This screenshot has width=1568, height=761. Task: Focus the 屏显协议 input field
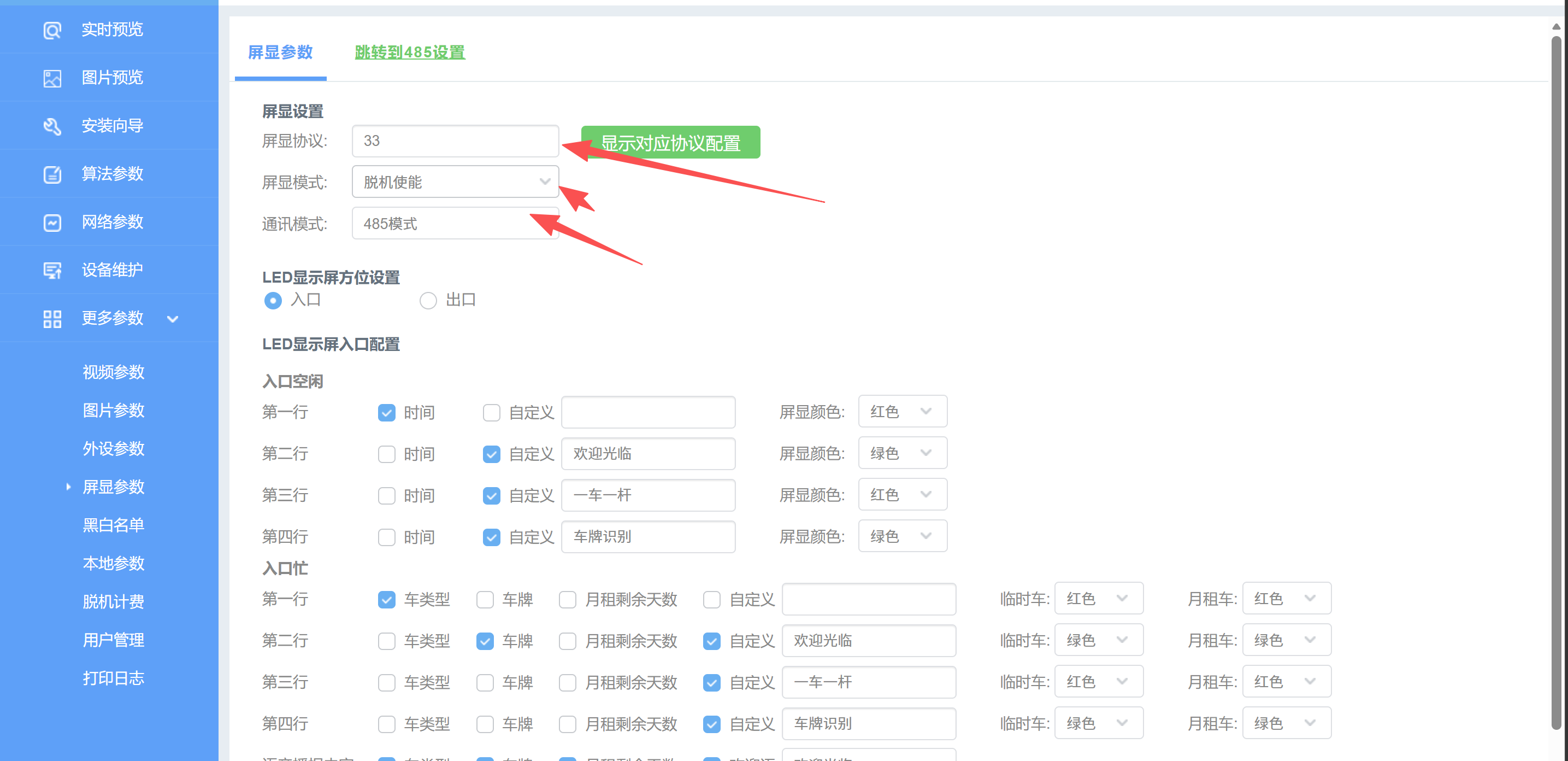tap(455, 141)
